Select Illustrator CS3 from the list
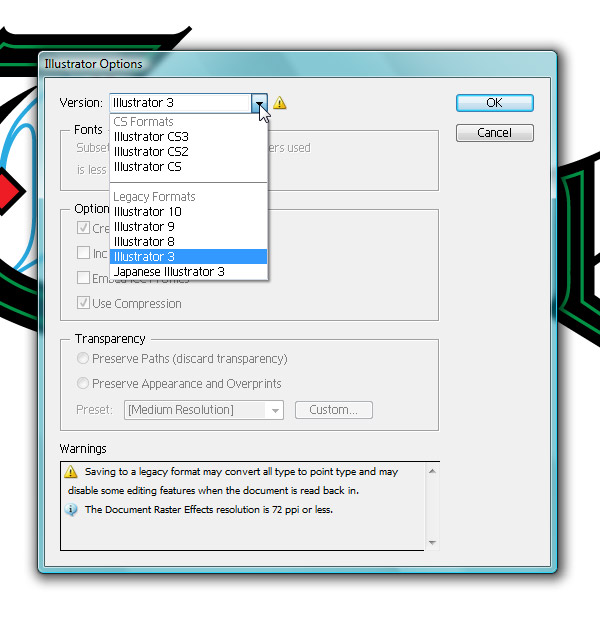Screen dimensions: 600x629 pyautogui.click(x=189, y=137)
